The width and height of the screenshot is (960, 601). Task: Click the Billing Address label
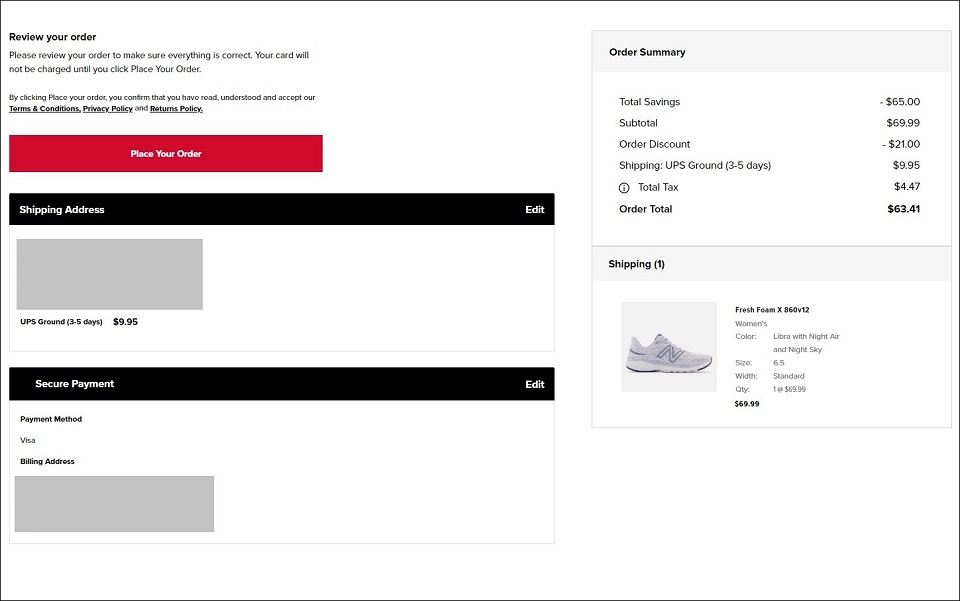tap(47, 461)
